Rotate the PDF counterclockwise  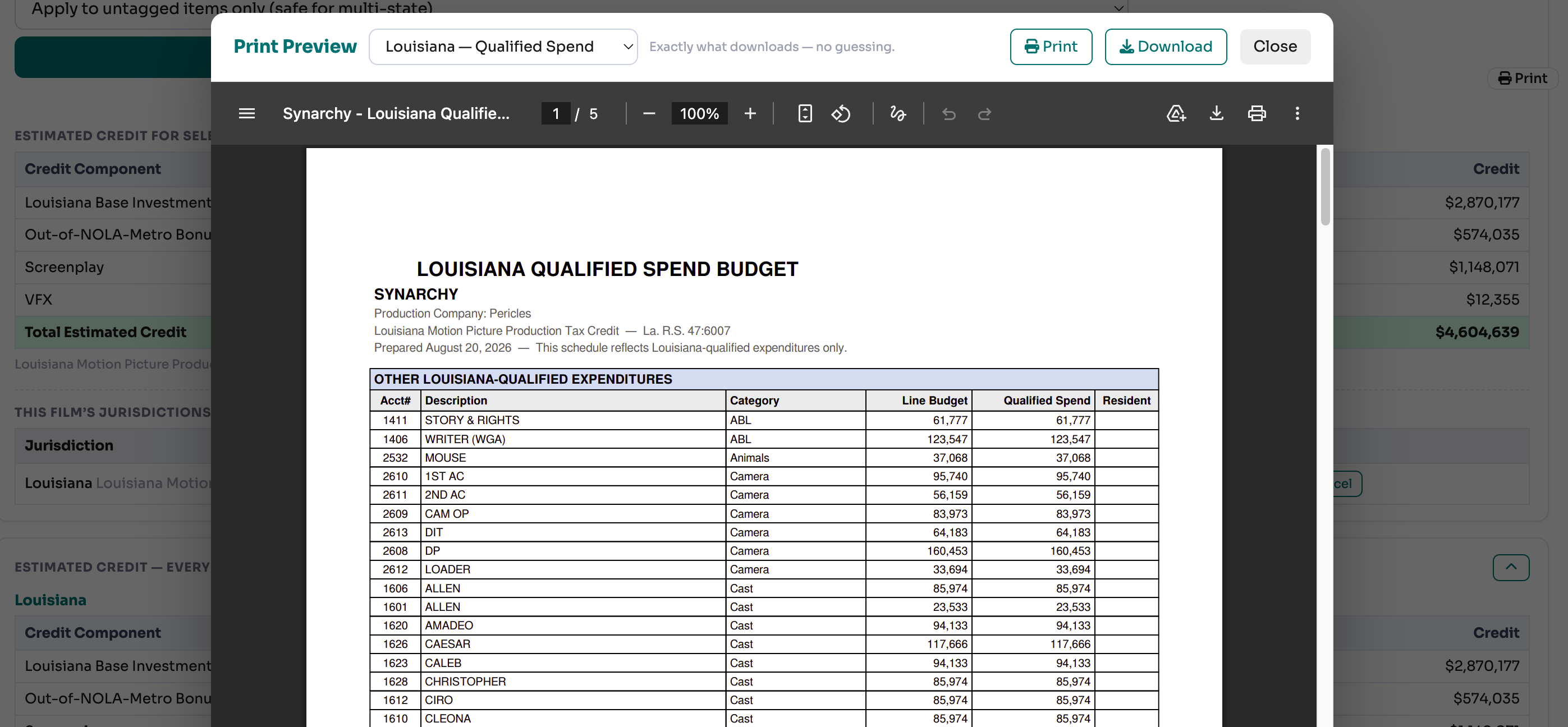[x=841, y=114]
